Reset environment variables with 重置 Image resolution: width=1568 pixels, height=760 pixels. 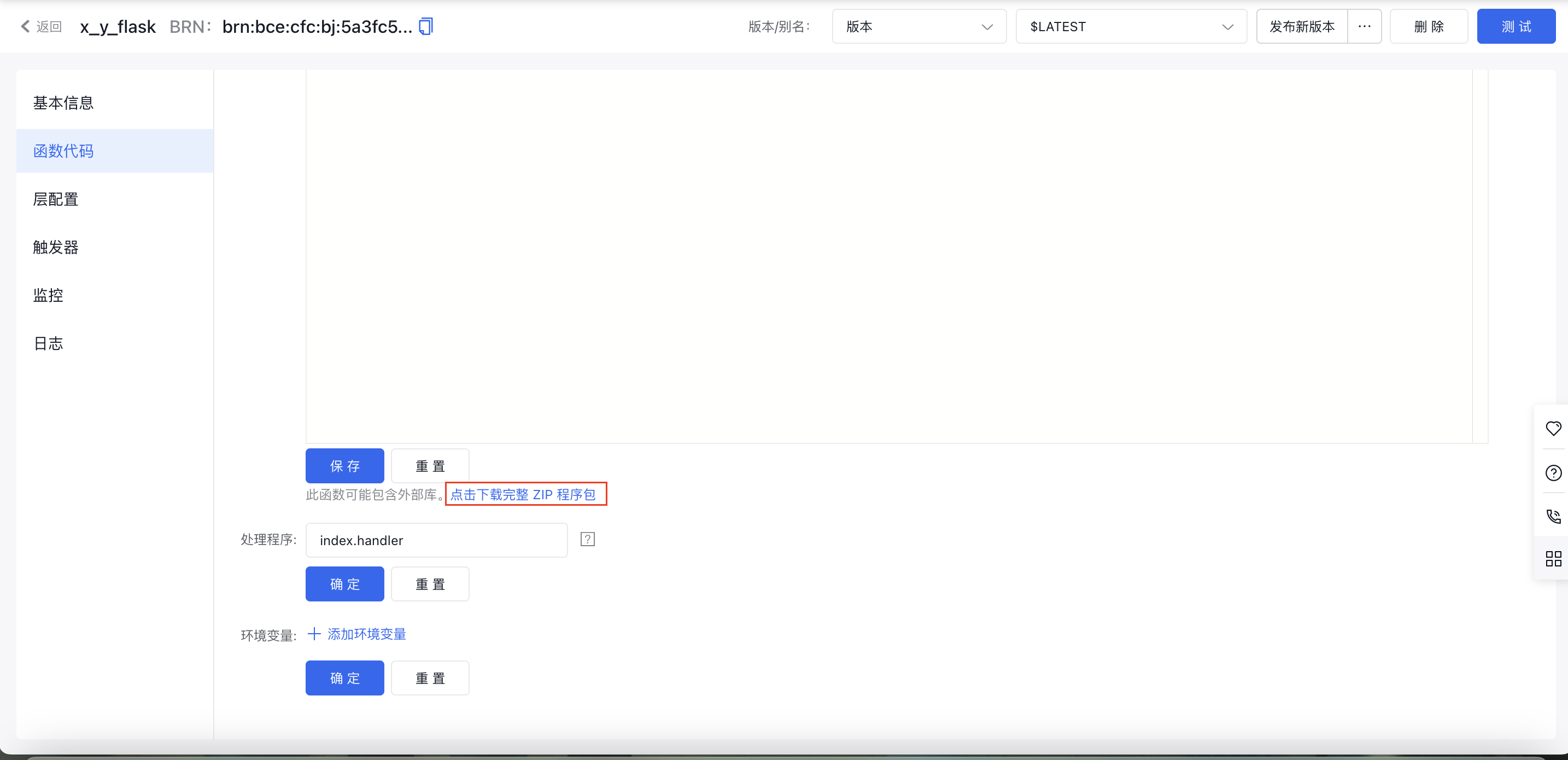[430, 678]
